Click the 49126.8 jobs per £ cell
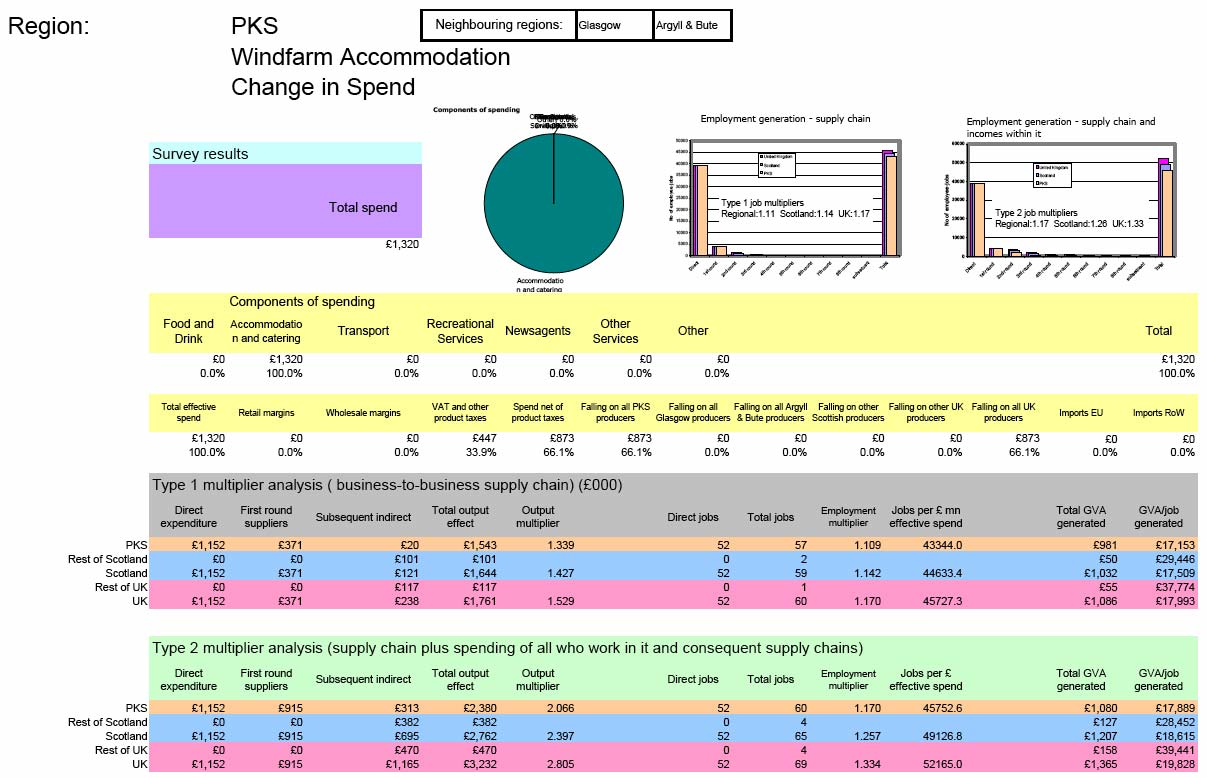 tap(941, 736)
